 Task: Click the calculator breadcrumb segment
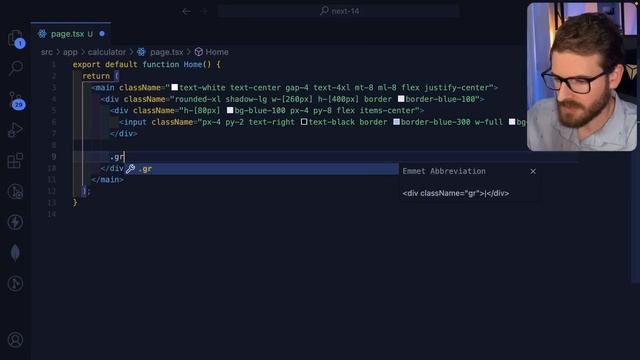pos(107,52)
